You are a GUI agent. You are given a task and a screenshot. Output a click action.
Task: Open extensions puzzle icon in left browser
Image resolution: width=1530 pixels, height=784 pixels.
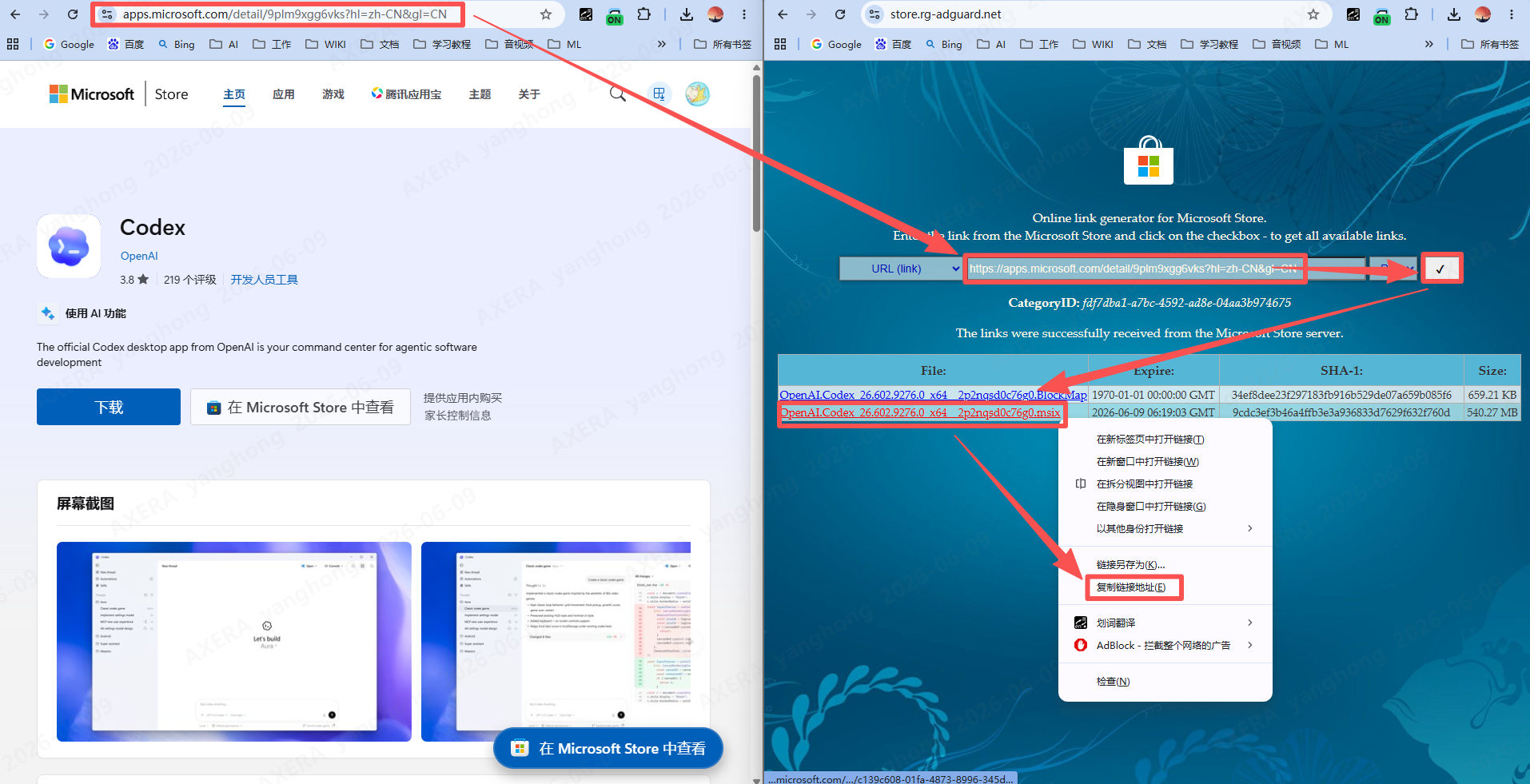(643, 14)
